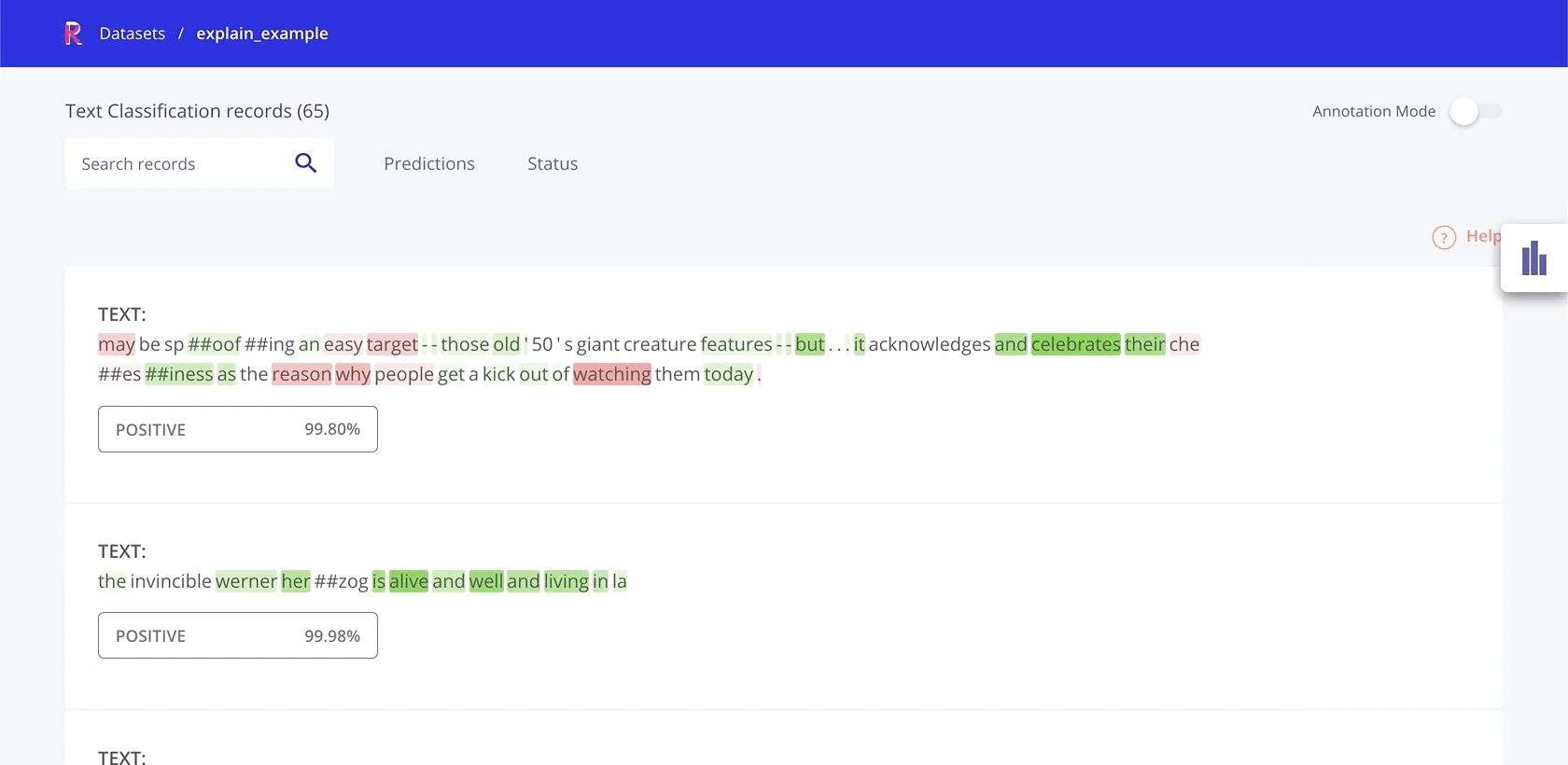Click the token 'acknowledges'
This screenshot has width=1568, height=765.
point(930,344)
